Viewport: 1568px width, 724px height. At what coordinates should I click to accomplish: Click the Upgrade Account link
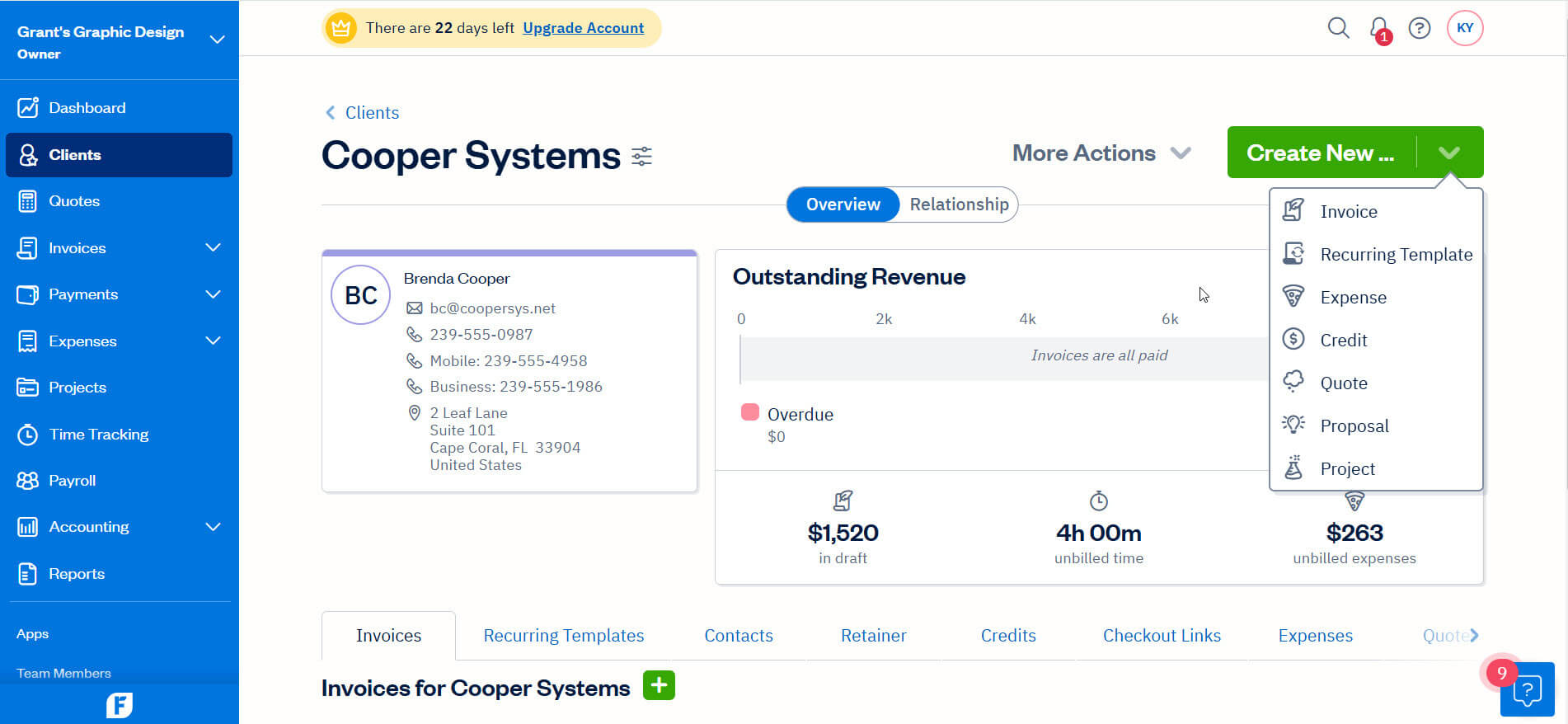[583, 28]
